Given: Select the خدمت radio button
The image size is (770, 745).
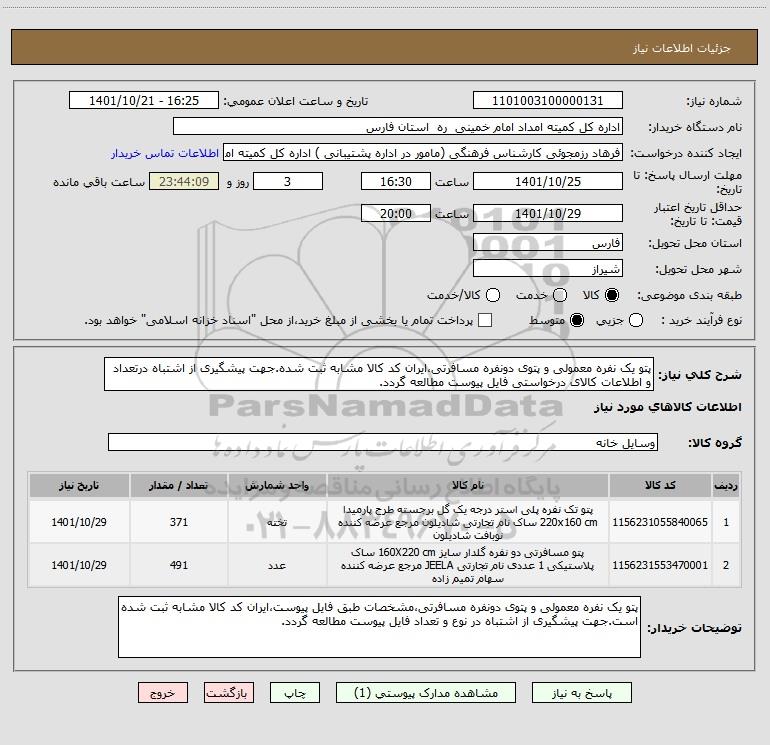Looking at the screenshot, I should point(560,295).
